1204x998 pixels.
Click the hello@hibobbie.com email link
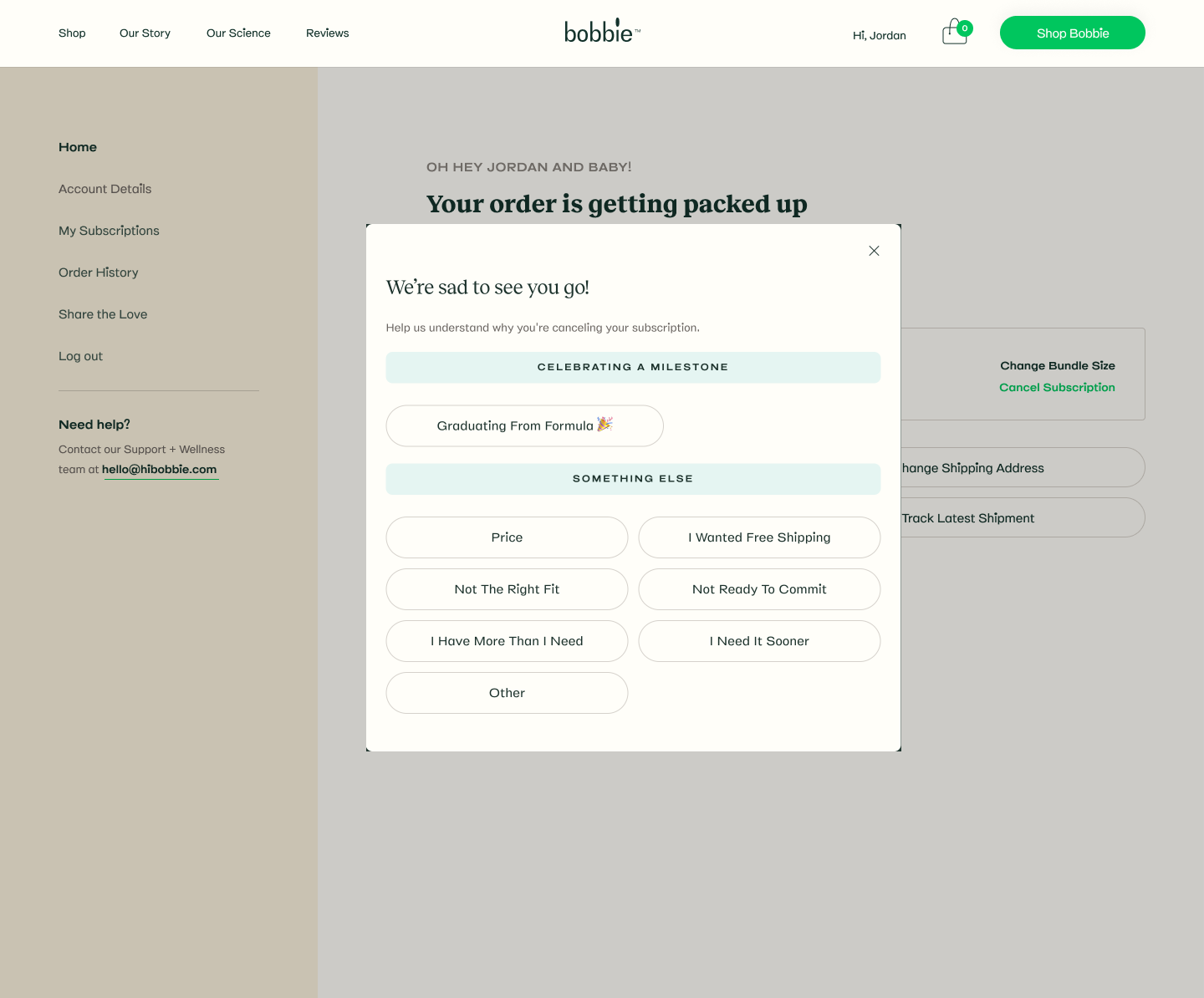[x=159, y=470]
